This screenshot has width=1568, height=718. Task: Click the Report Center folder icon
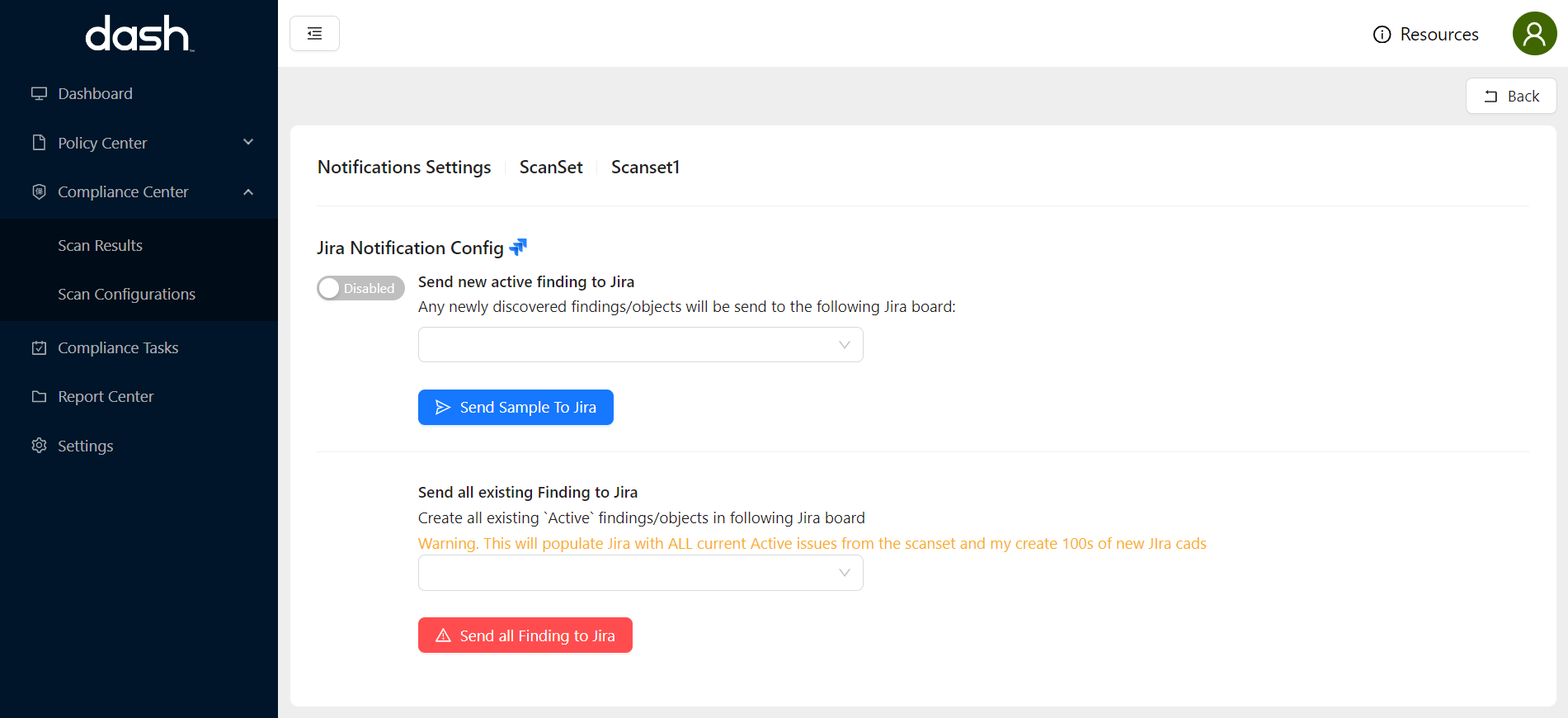[x=39, y=397]
